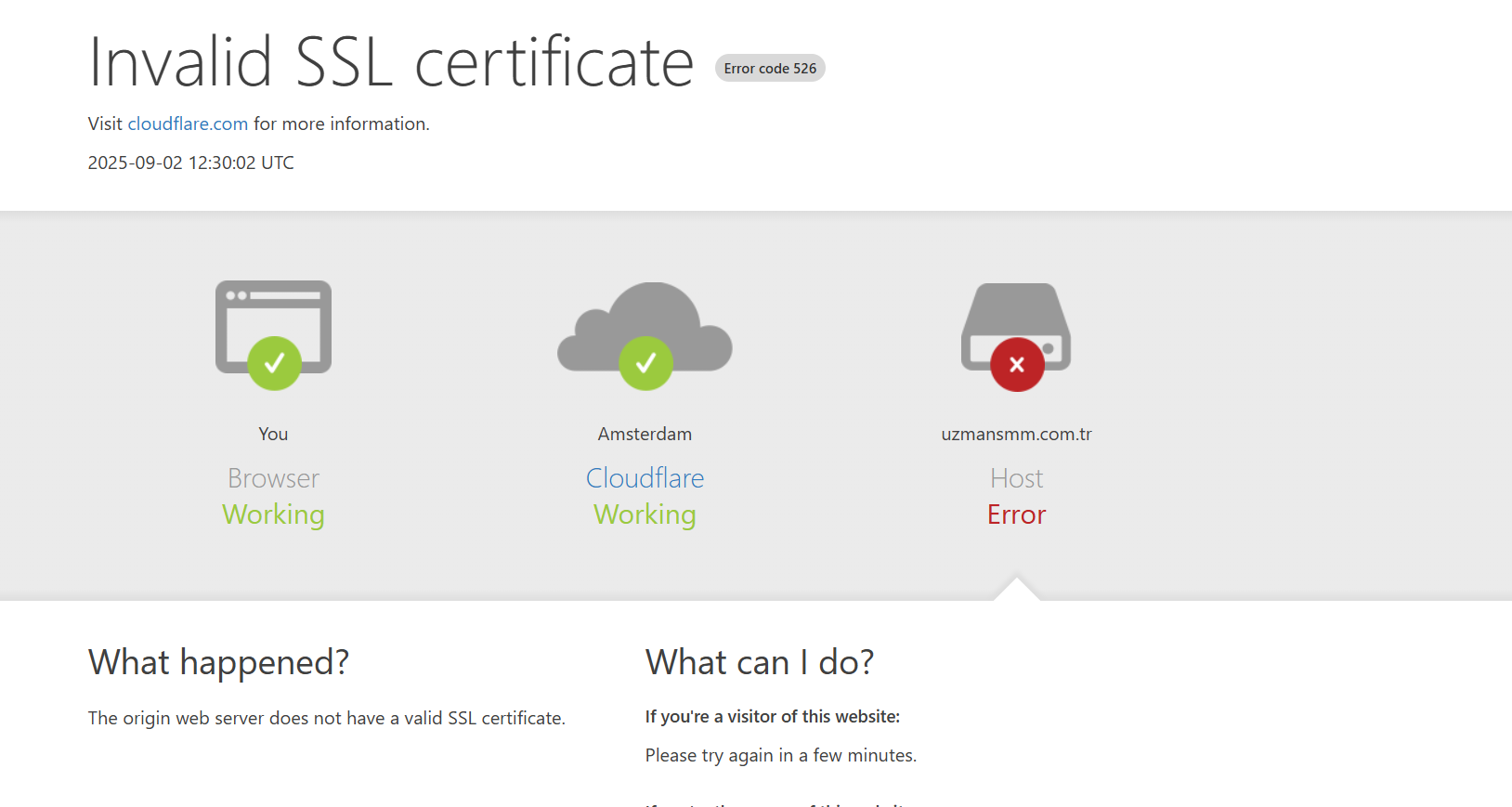The height and width of the screenshot is (807, 1512).
Task: Click the 'Host' label
Action: click(1016, 478)
